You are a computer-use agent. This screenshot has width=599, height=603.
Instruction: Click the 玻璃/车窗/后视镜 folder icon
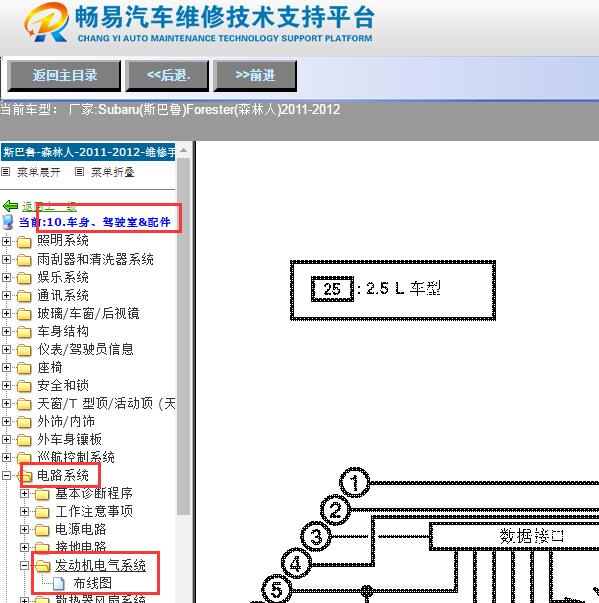coord(24,314)
